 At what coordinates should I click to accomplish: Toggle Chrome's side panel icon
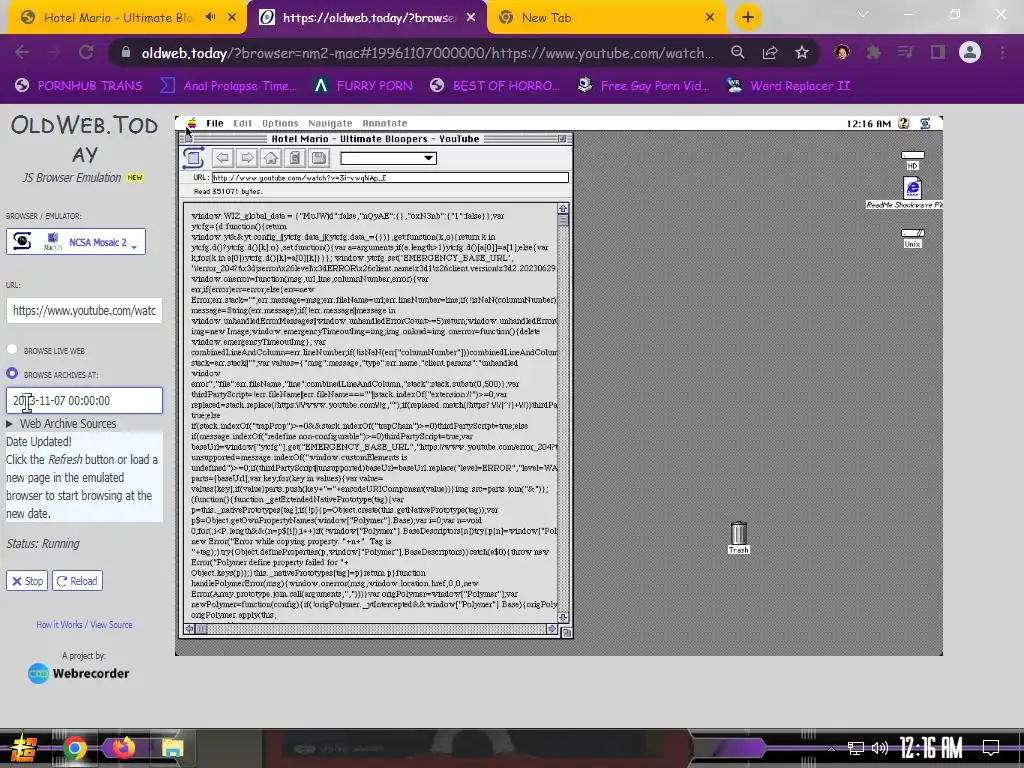(938, 52)
